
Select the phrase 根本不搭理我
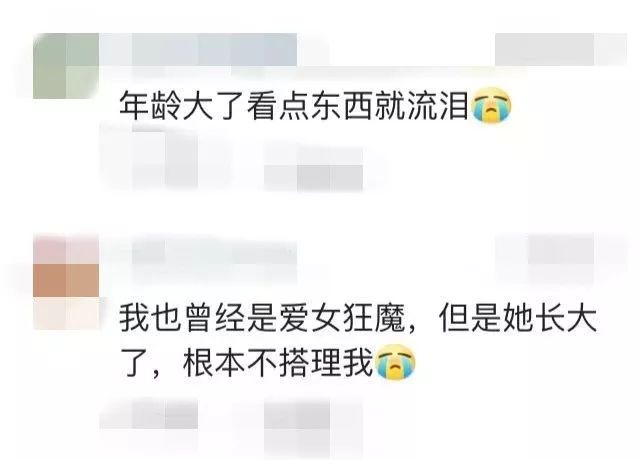[x=278, y=363]
